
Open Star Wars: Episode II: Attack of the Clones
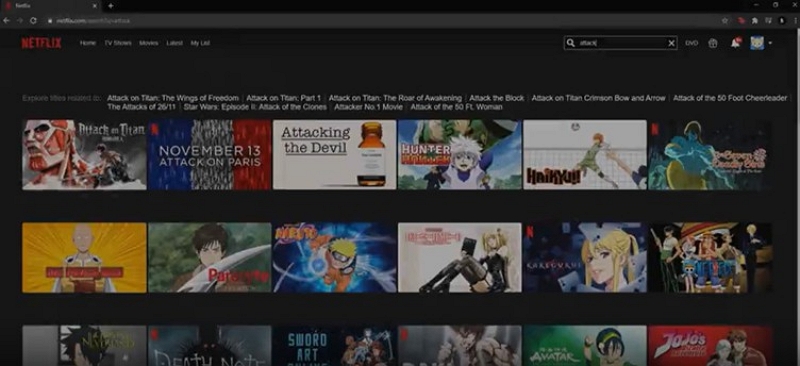(x=255, y=107)
